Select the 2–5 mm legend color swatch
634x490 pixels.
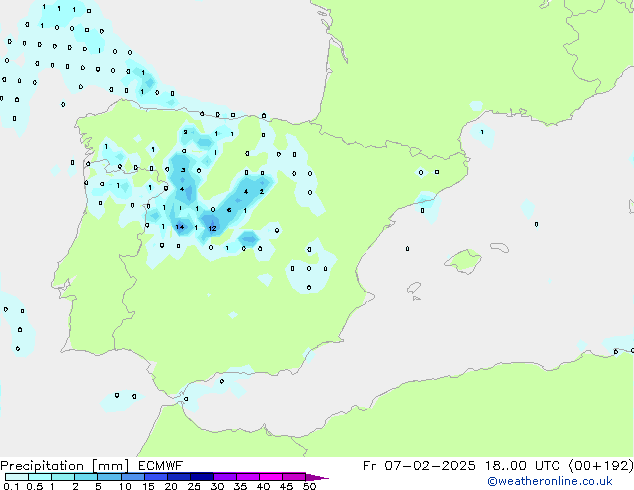click(x=86, y=477)
